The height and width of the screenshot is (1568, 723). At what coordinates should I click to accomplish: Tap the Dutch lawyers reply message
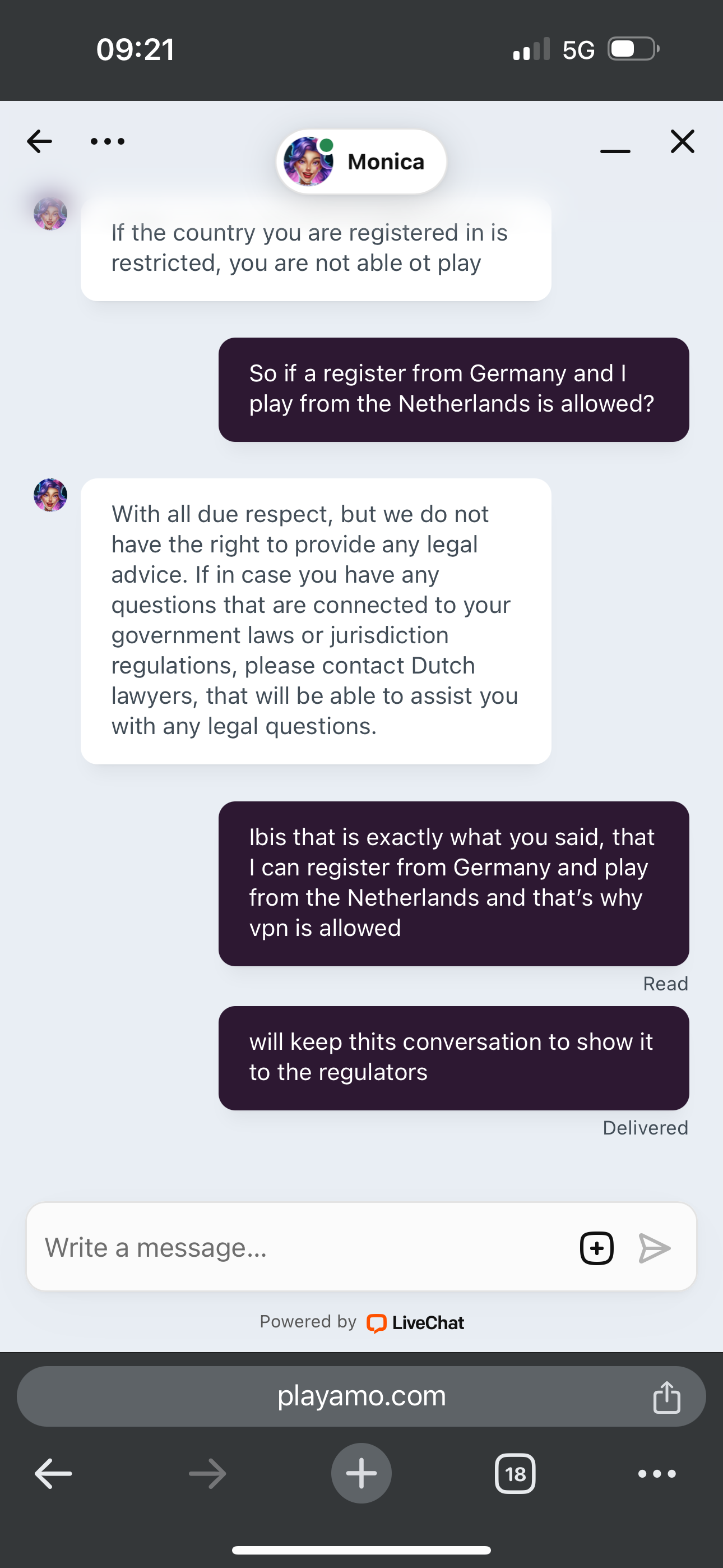click(316, 620)
